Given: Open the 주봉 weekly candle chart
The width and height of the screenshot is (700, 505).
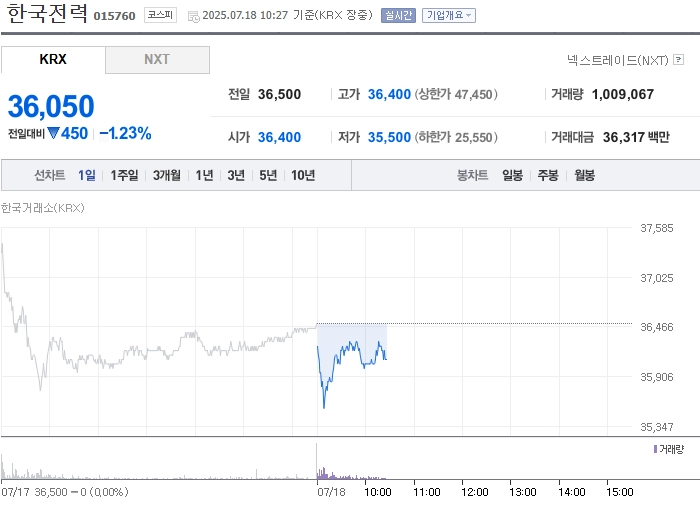Looking at the screenshot, I should click(548, 175).
